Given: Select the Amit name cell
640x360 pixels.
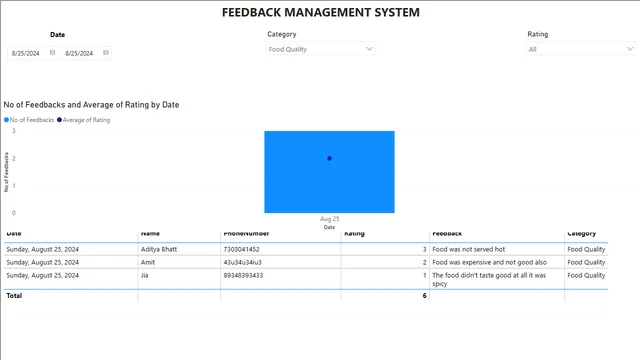Looking at the screenshot, I should coord(148,262).
